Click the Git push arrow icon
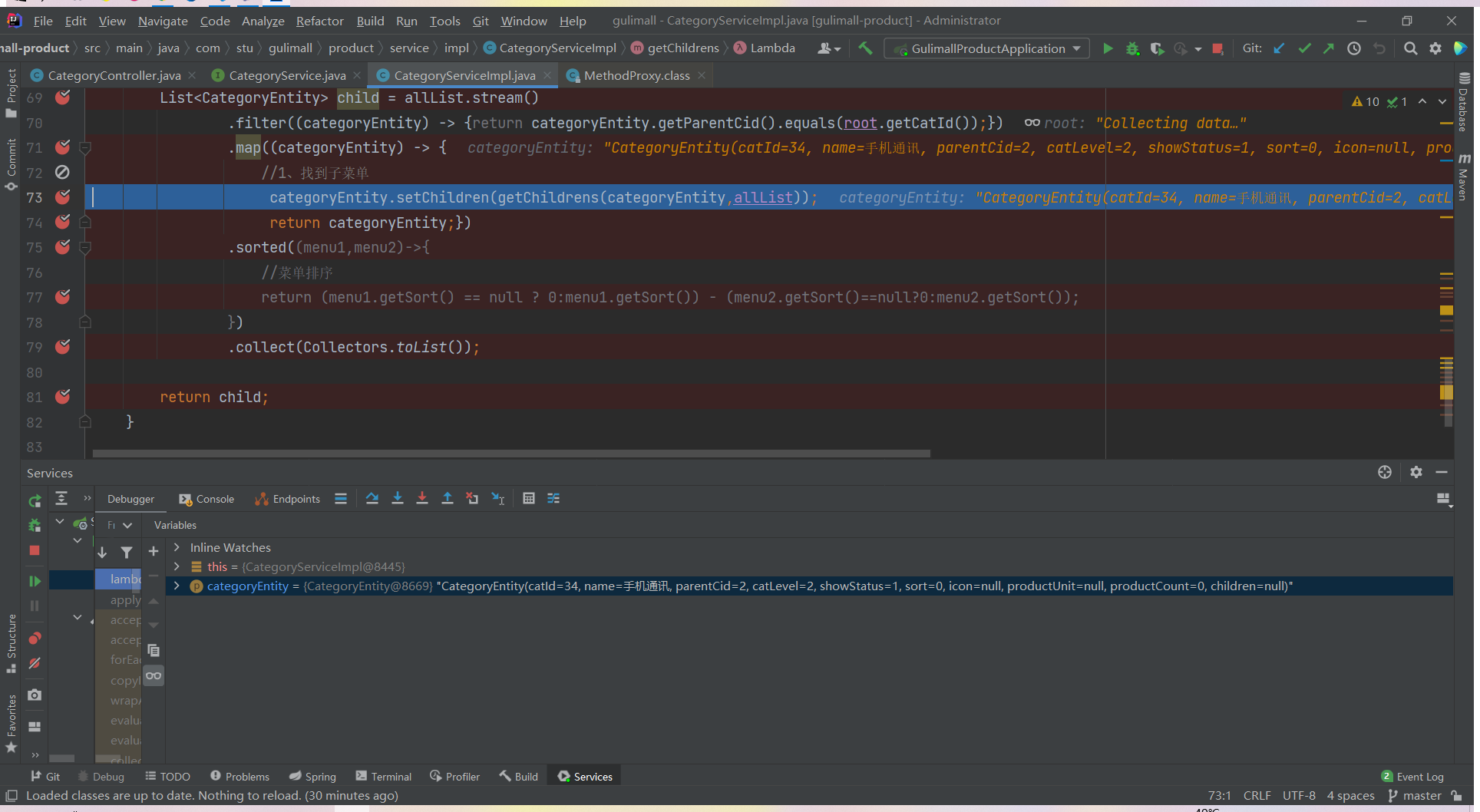 tap(1329, 48)
